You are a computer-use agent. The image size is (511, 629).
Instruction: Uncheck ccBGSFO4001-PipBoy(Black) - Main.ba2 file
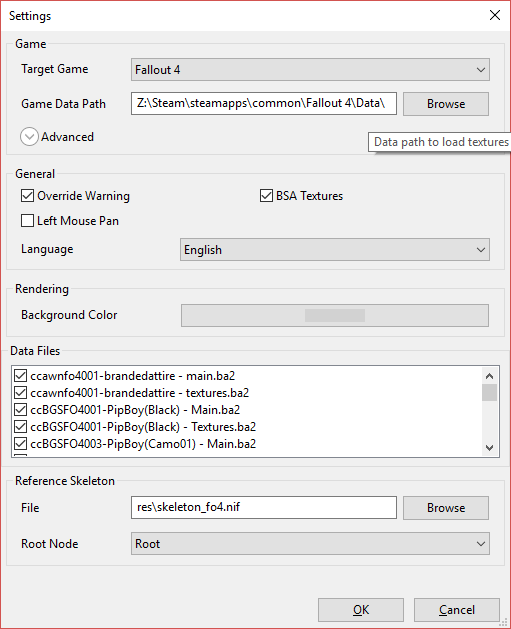coord(20,410)
